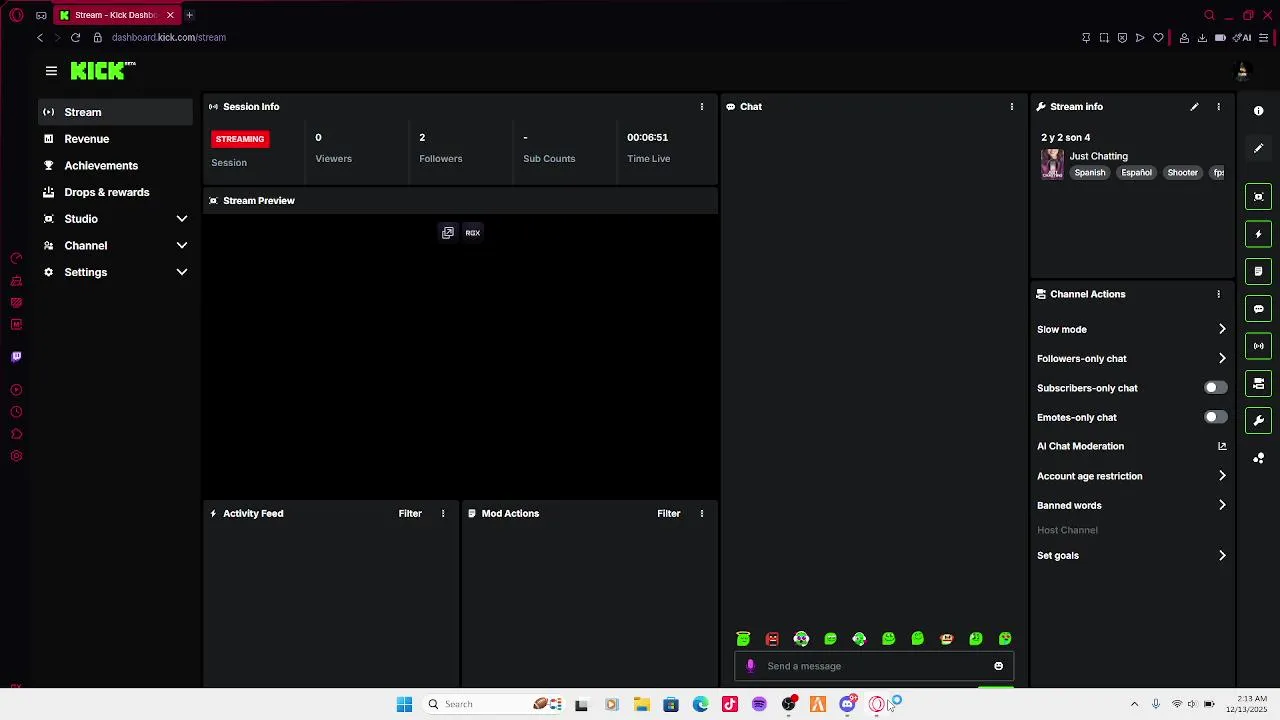Image resolution: width=1280 pixels, height=720 pixels.
Task: Open the Activity Feed Filter dropdown
Action: click(x=410, y=514)
